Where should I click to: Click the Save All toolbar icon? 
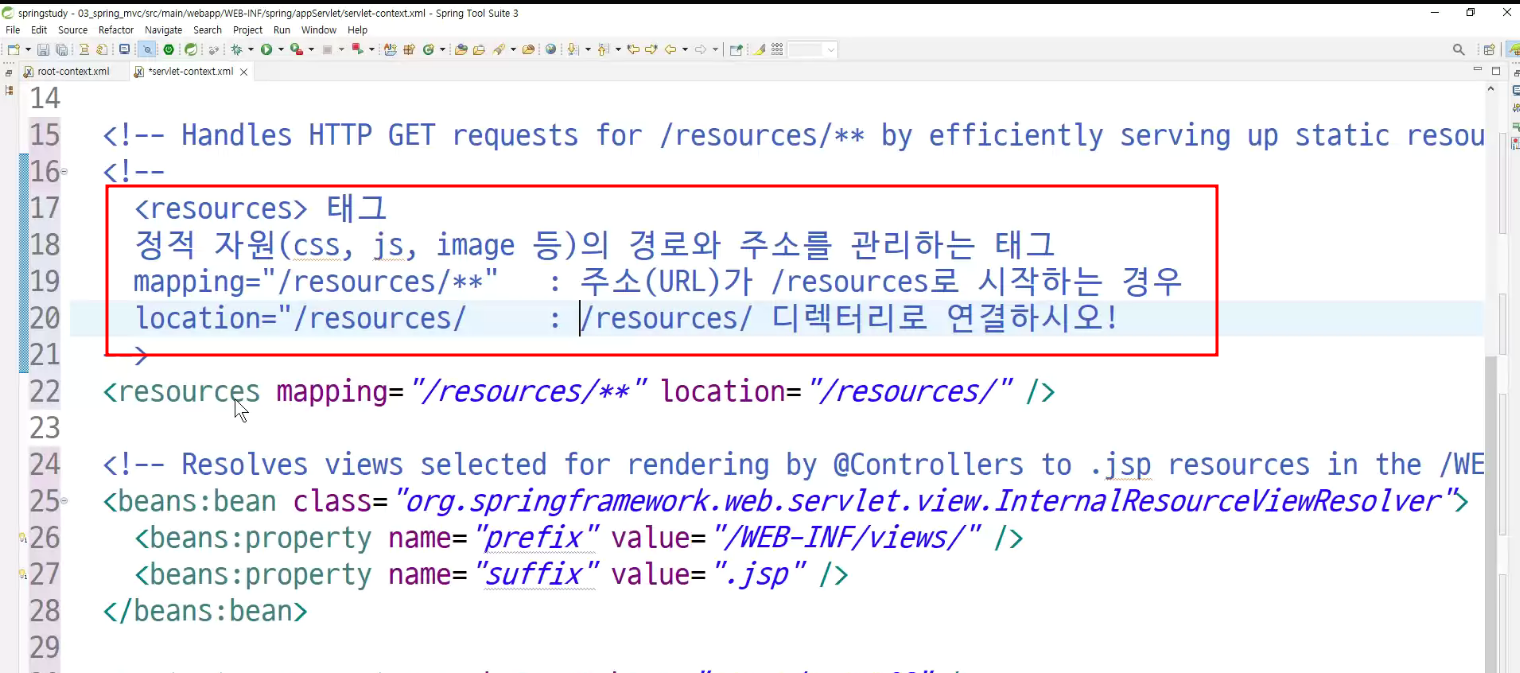coord(62,49)
